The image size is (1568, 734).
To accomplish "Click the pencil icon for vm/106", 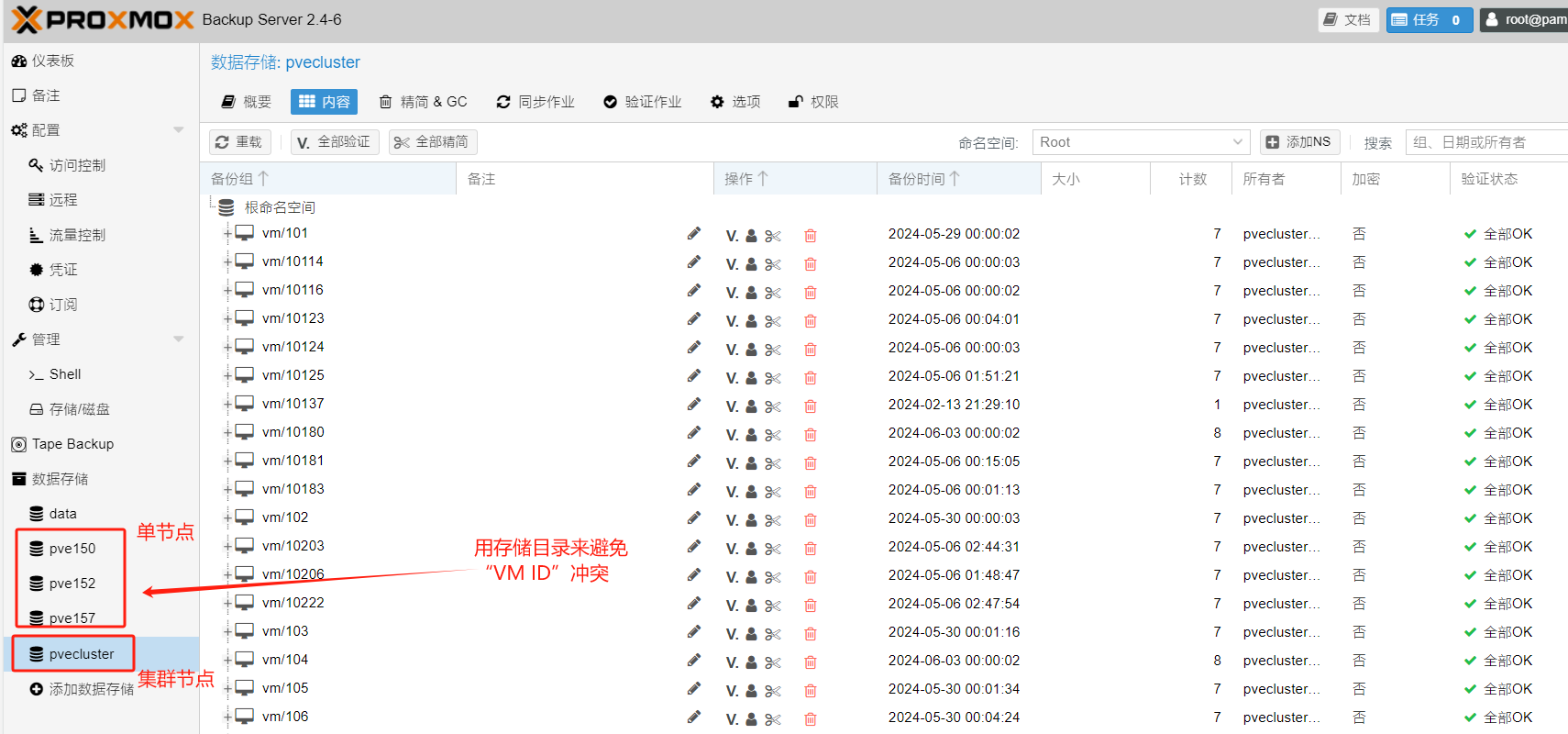I will 694,717.
